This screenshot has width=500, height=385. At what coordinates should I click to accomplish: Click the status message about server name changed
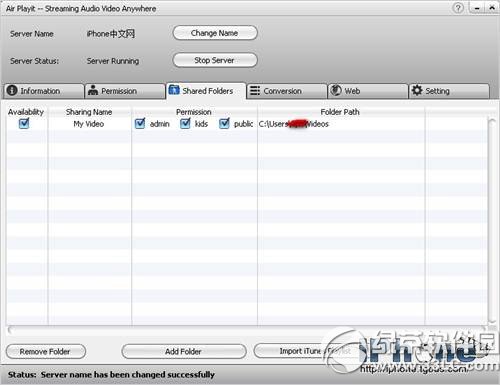128,375
